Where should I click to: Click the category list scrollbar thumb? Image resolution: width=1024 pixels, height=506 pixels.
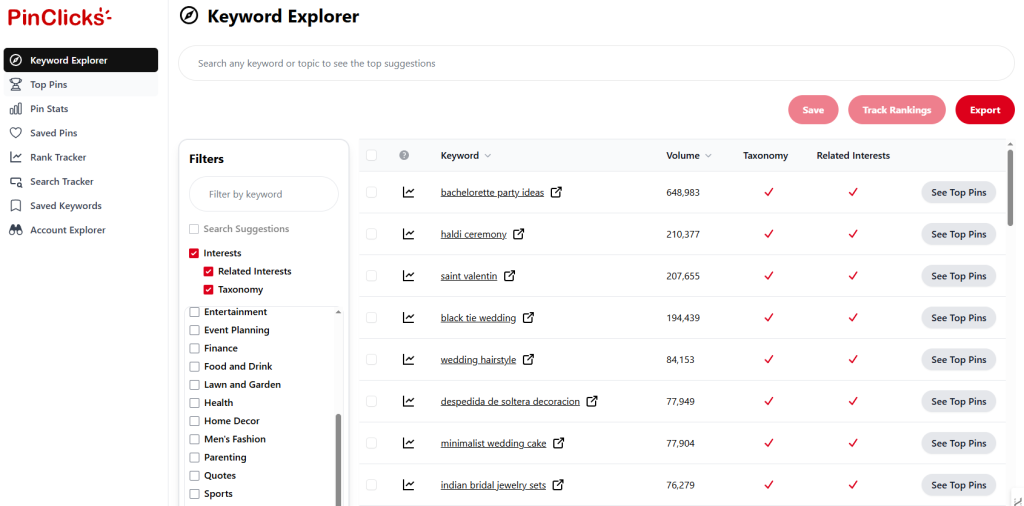tap(338, 460)
